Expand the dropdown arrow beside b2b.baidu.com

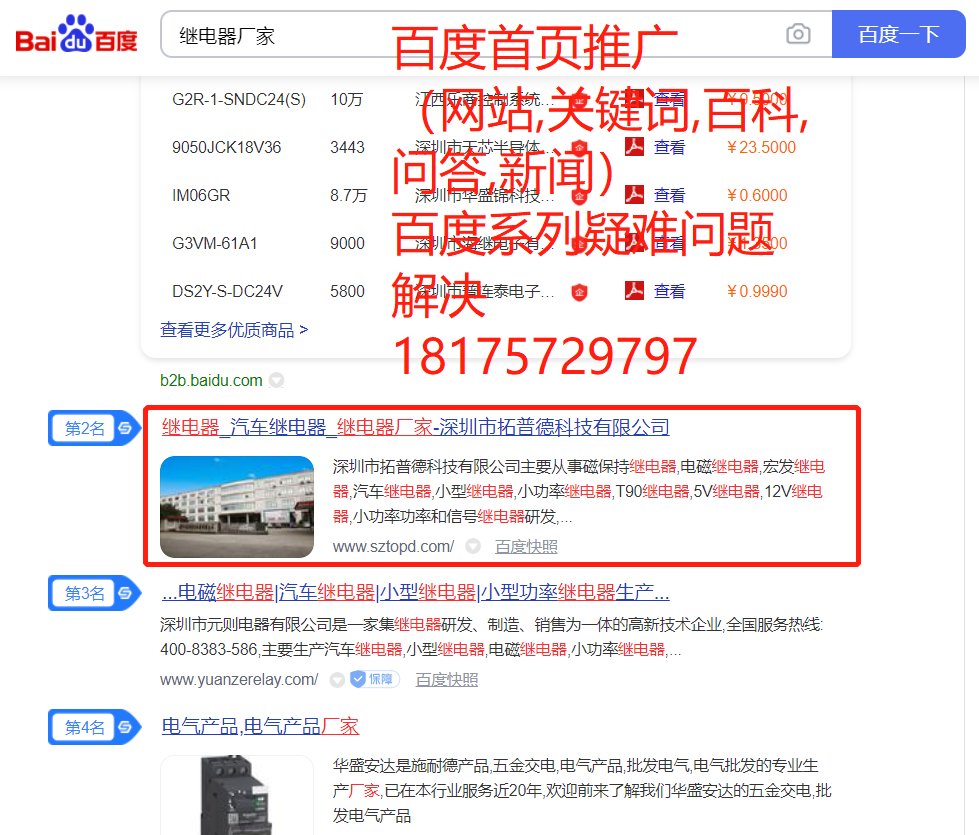click(x=276, y=380)
